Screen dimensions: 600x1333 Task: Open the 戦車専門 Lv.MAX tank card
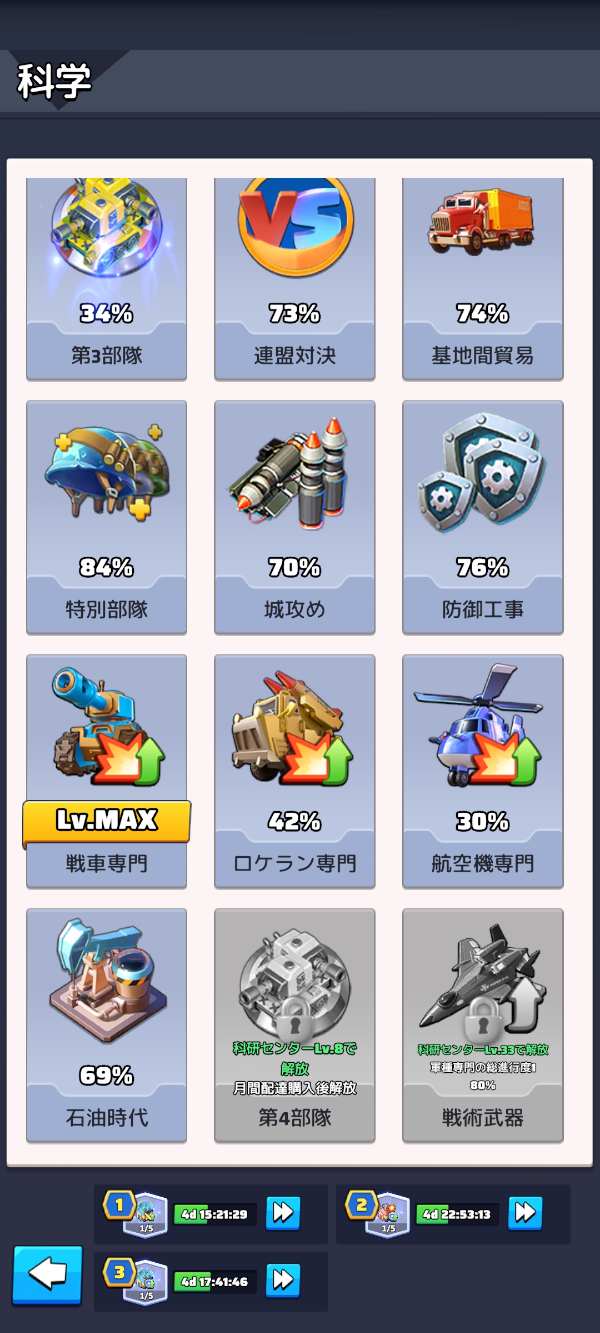pos(106,771)
